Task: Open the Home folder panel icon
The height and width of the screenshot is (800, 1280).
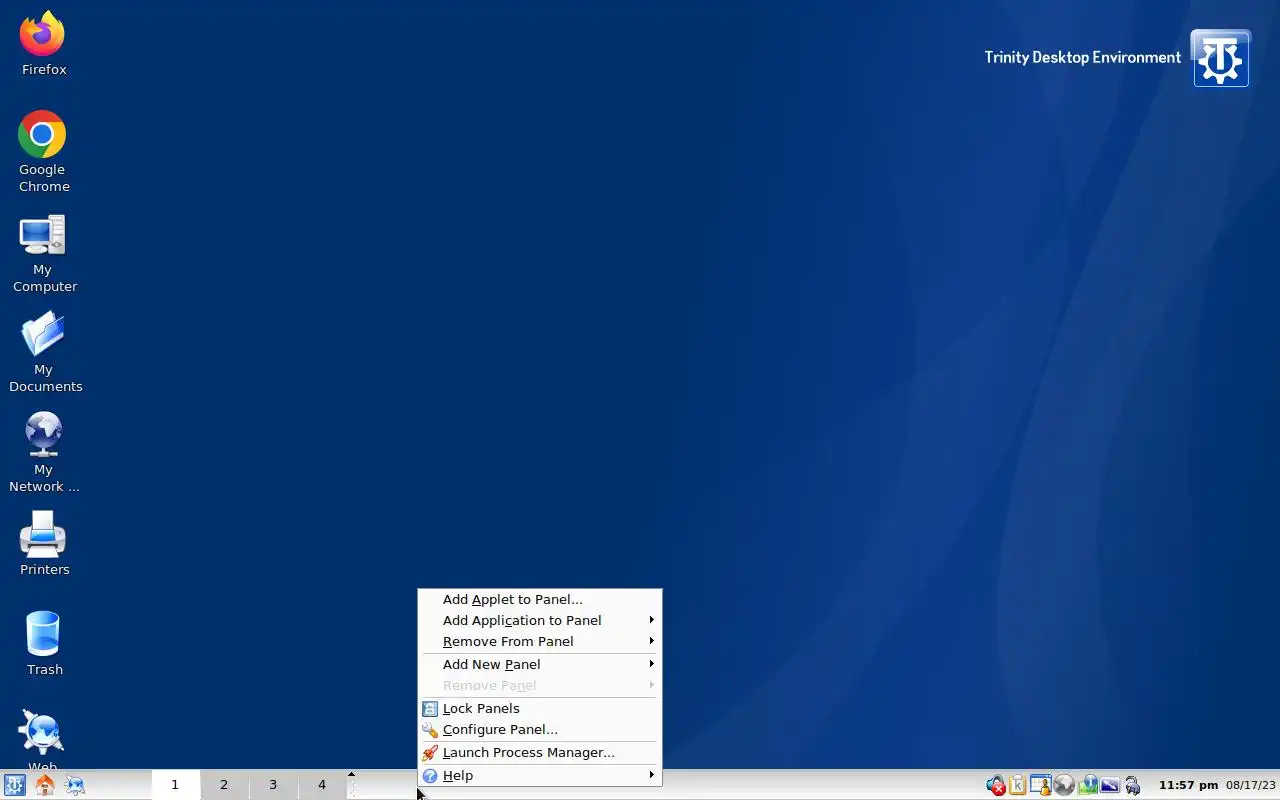Action: (45, 785)
